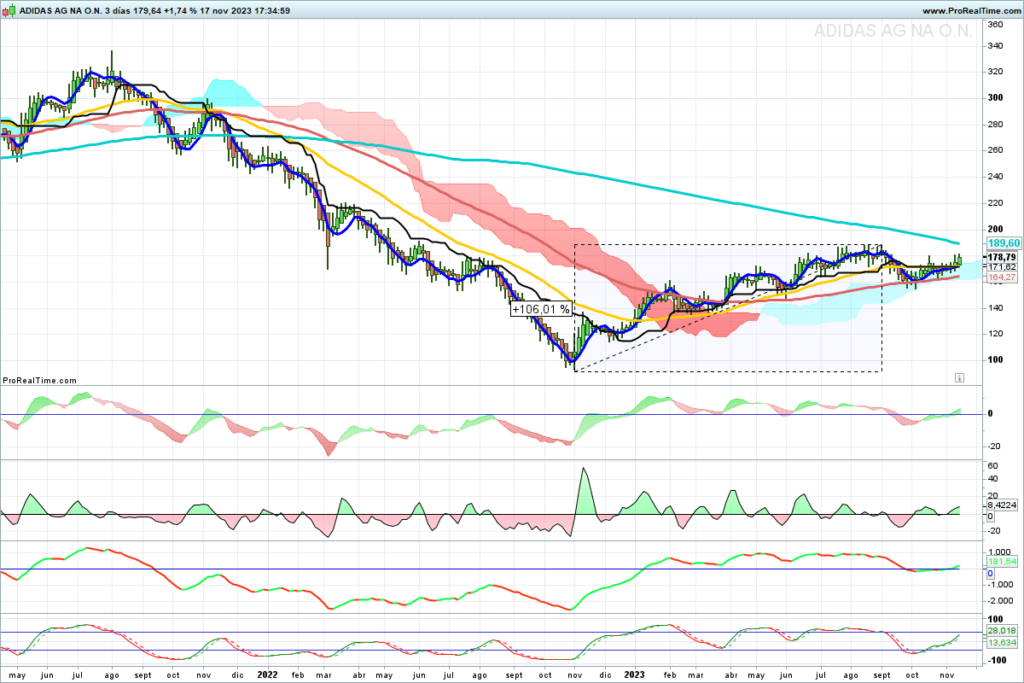This screenshot has width=1024, height=683.
Task: Click the 171,62 price label
Action: point(1002,267)
